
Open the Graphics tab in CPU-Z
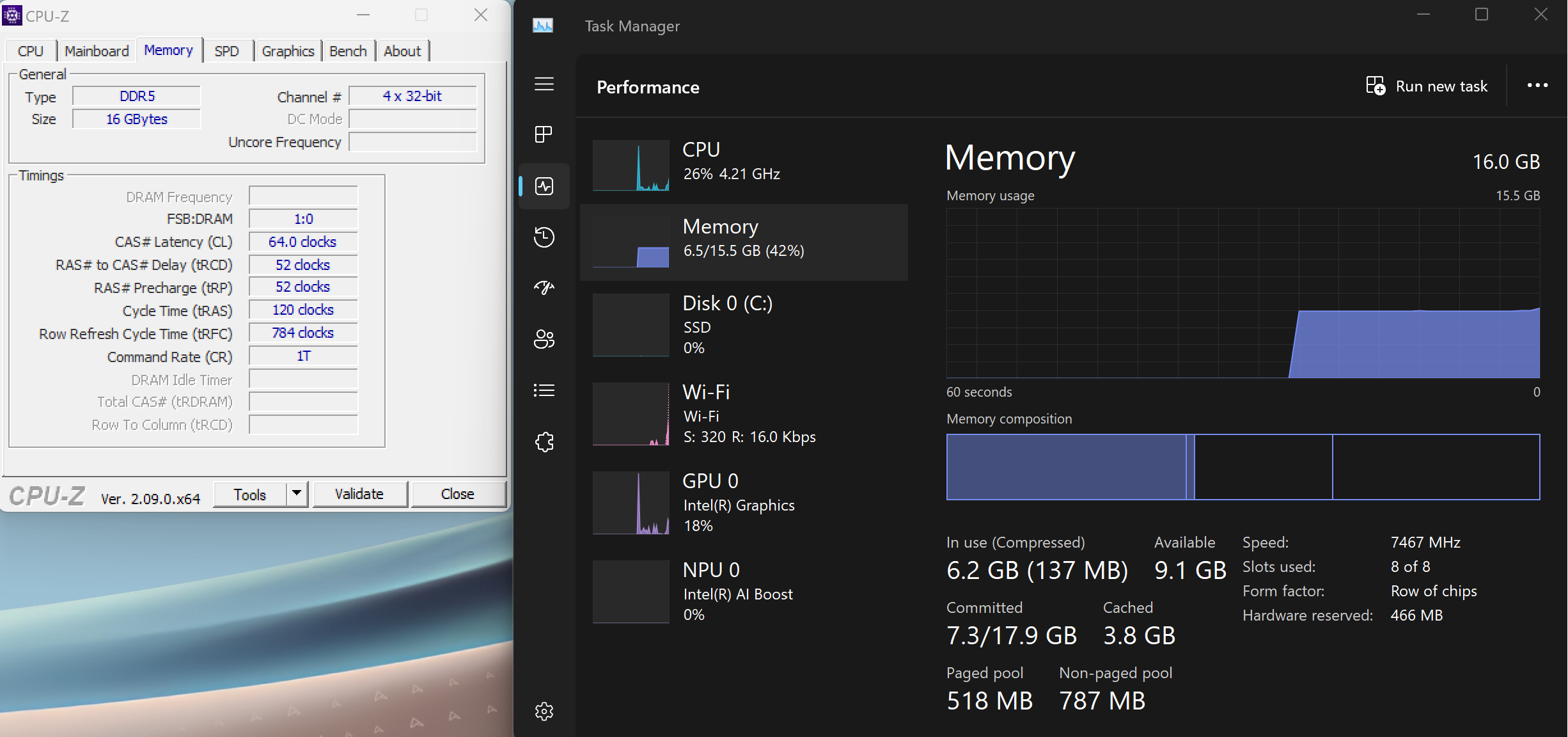288,51
